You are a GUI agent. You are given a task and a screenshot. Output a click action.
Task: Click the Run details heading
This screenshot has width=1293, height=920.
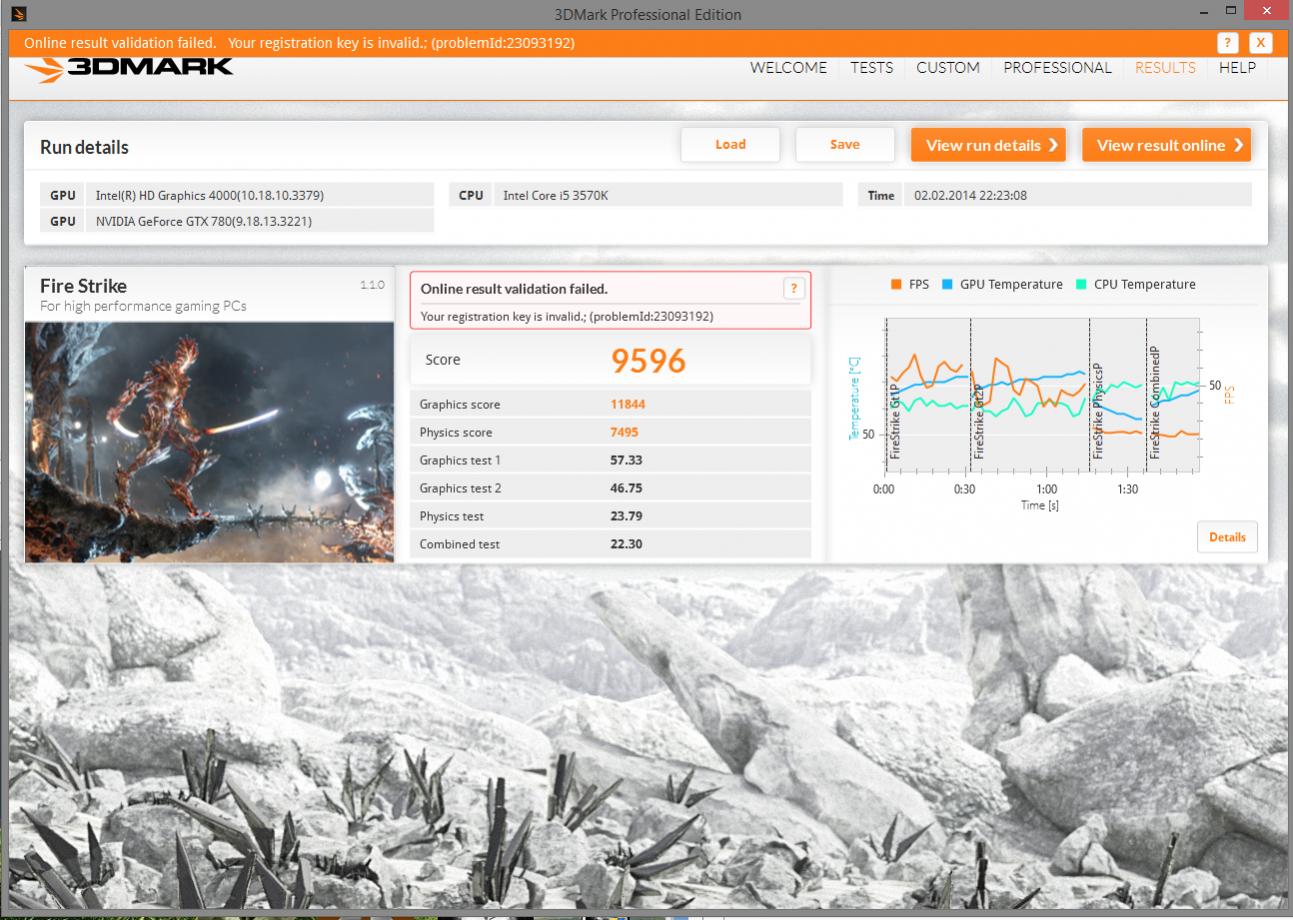pyautogui.click(x=84, y=148)
